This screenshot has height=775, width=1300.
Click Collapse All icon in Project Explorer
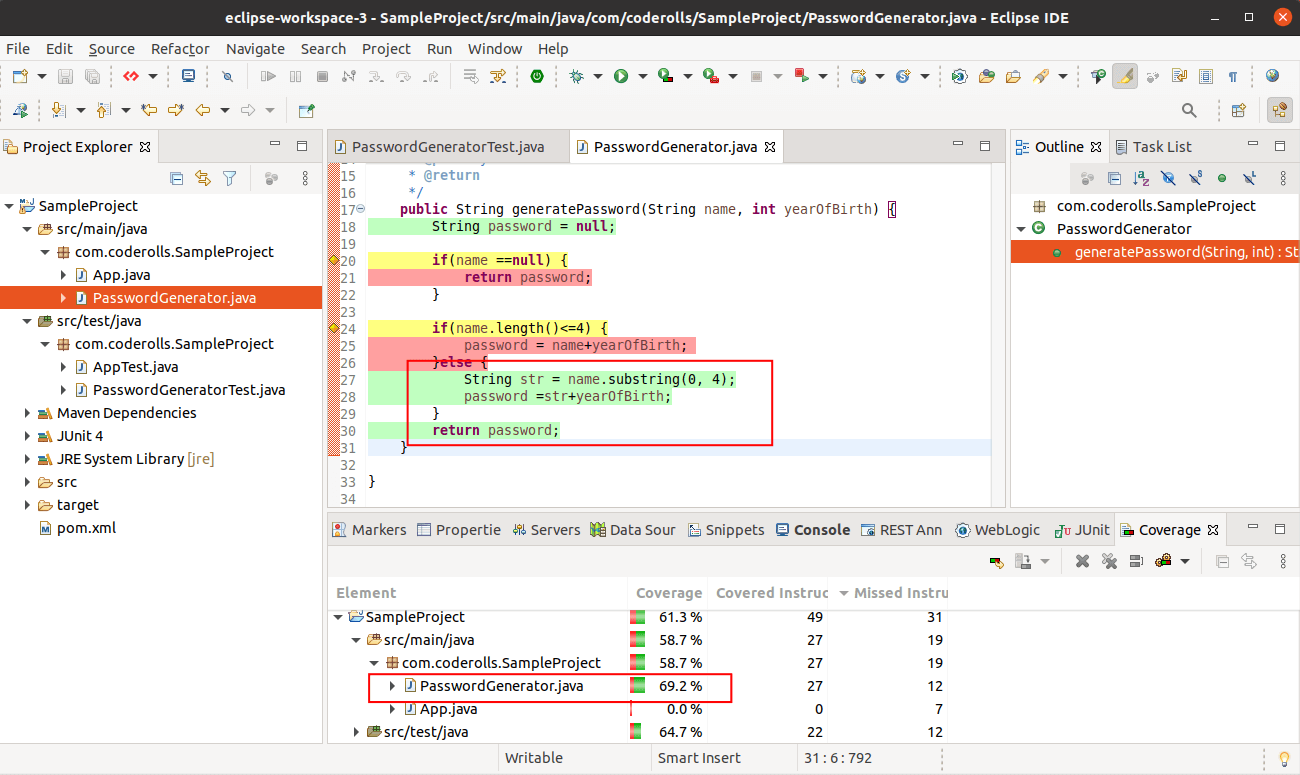[x=176, y=178]
